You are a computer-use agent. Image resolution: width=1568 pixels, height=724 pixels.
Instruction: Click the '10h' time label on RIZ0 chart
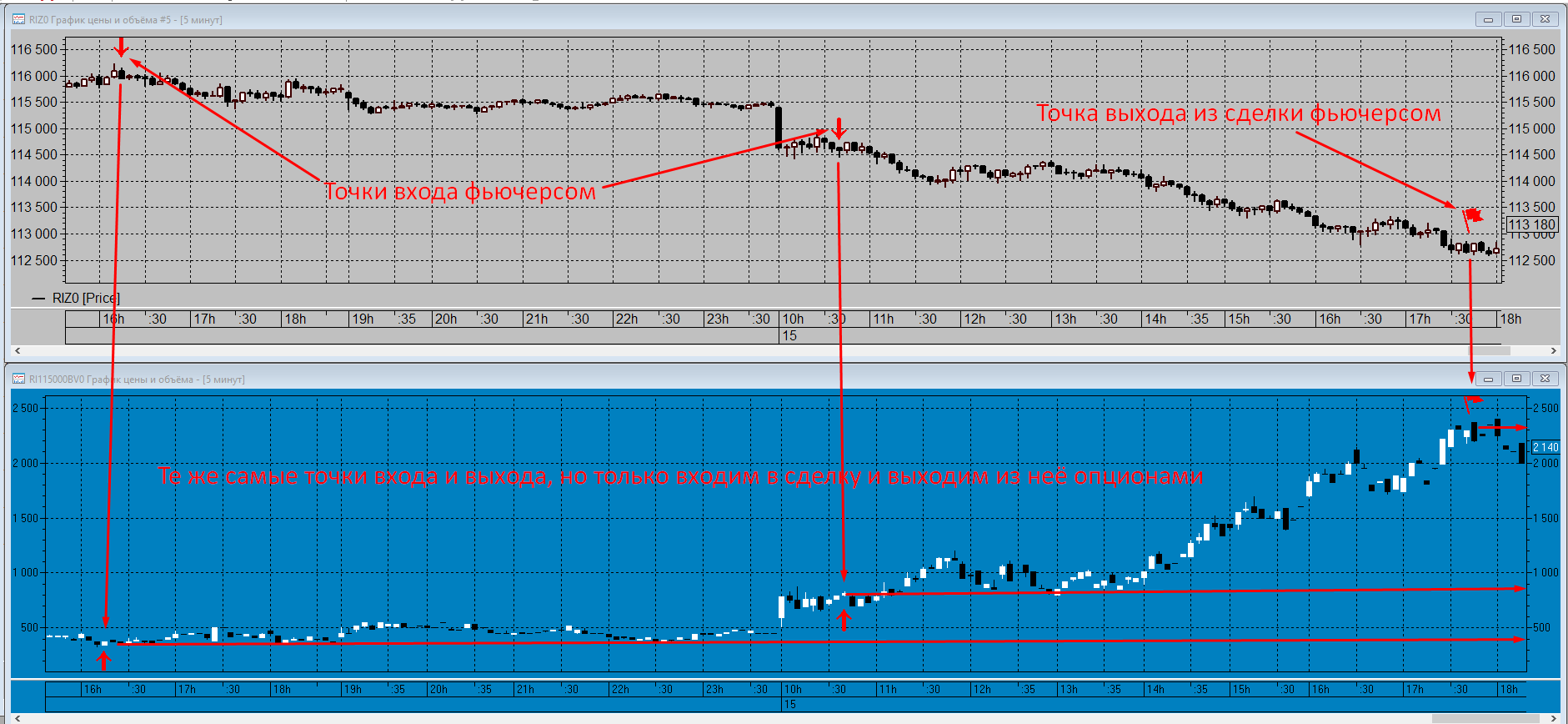point(793,319)
